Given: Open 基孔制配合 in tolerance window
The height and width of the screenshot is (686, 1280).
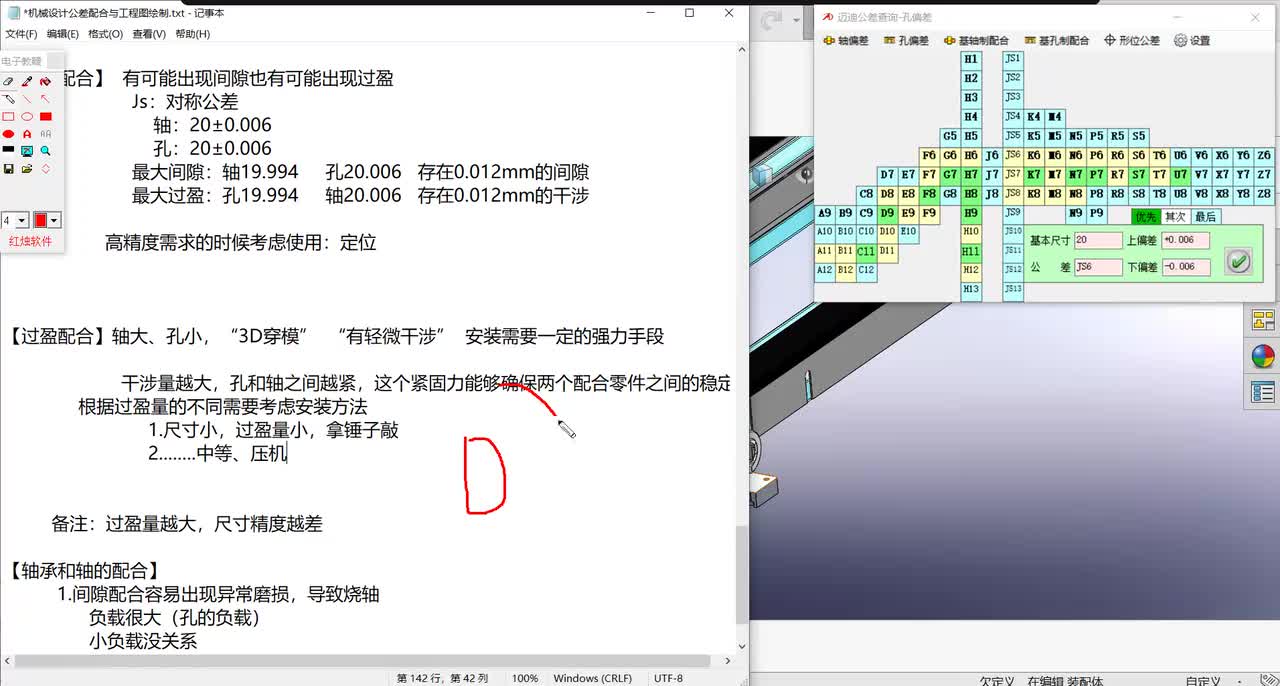Looking at the screenshot, I should point(1057,41).
